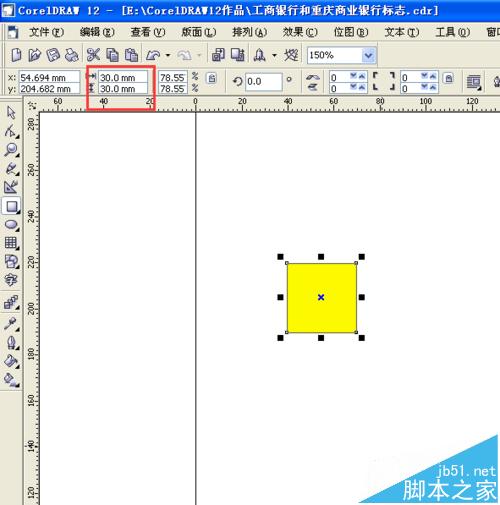Open the 文本(T) menu
This screenshot has height=505, width=500.
click(402, 32)
